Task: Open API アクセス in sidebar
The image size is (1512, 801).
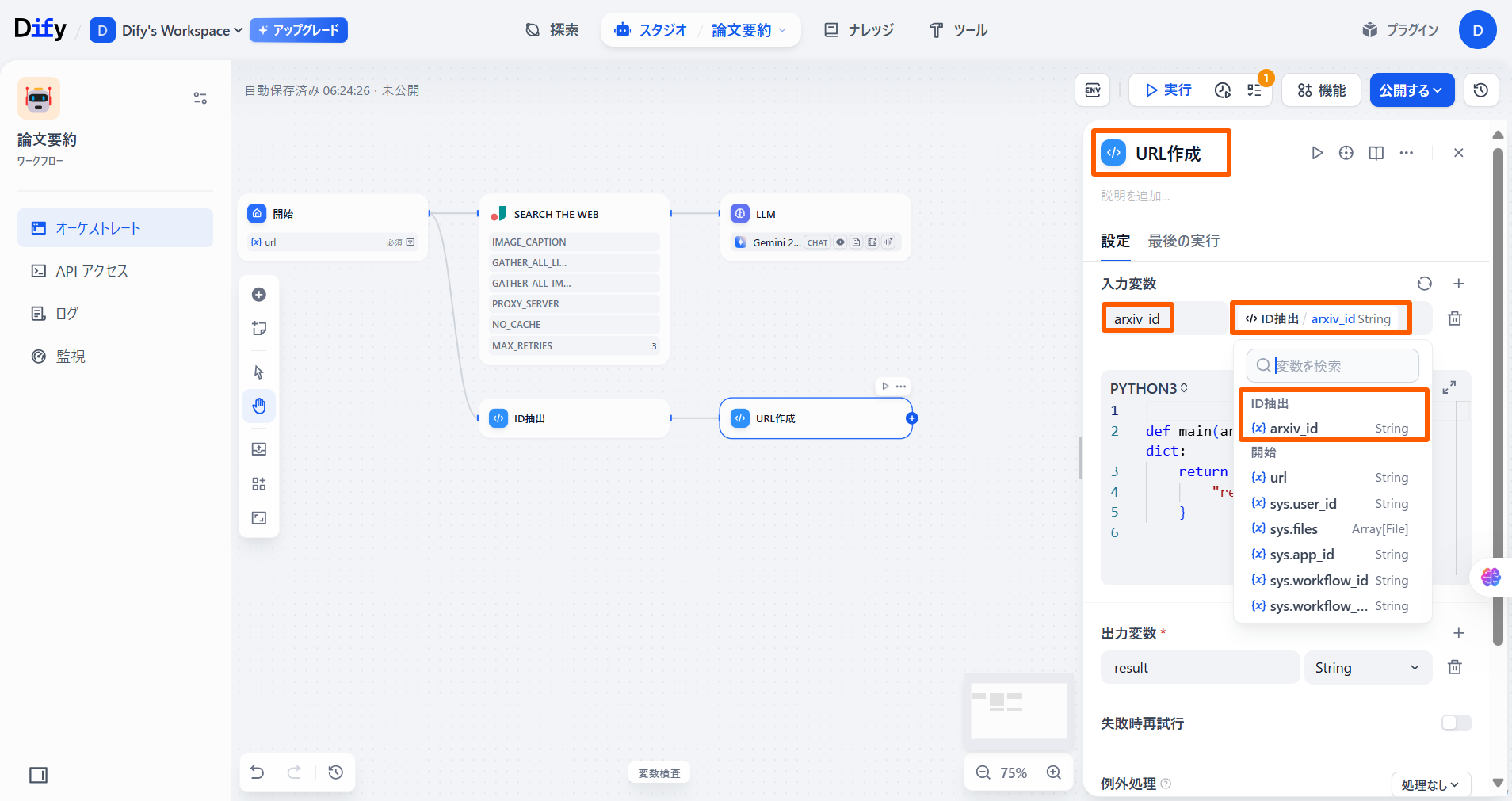Action: click(x=92, y=271)
